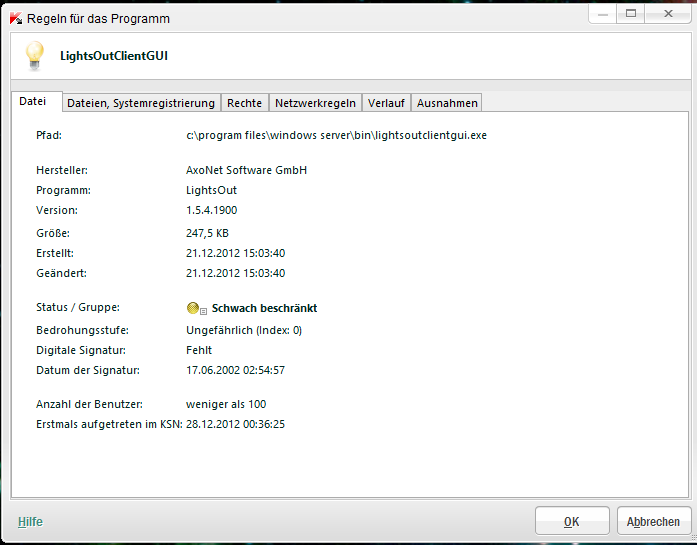Click the weniger als 100 user count
Viewport: 697px width, 545px height.
coord(226,405)
